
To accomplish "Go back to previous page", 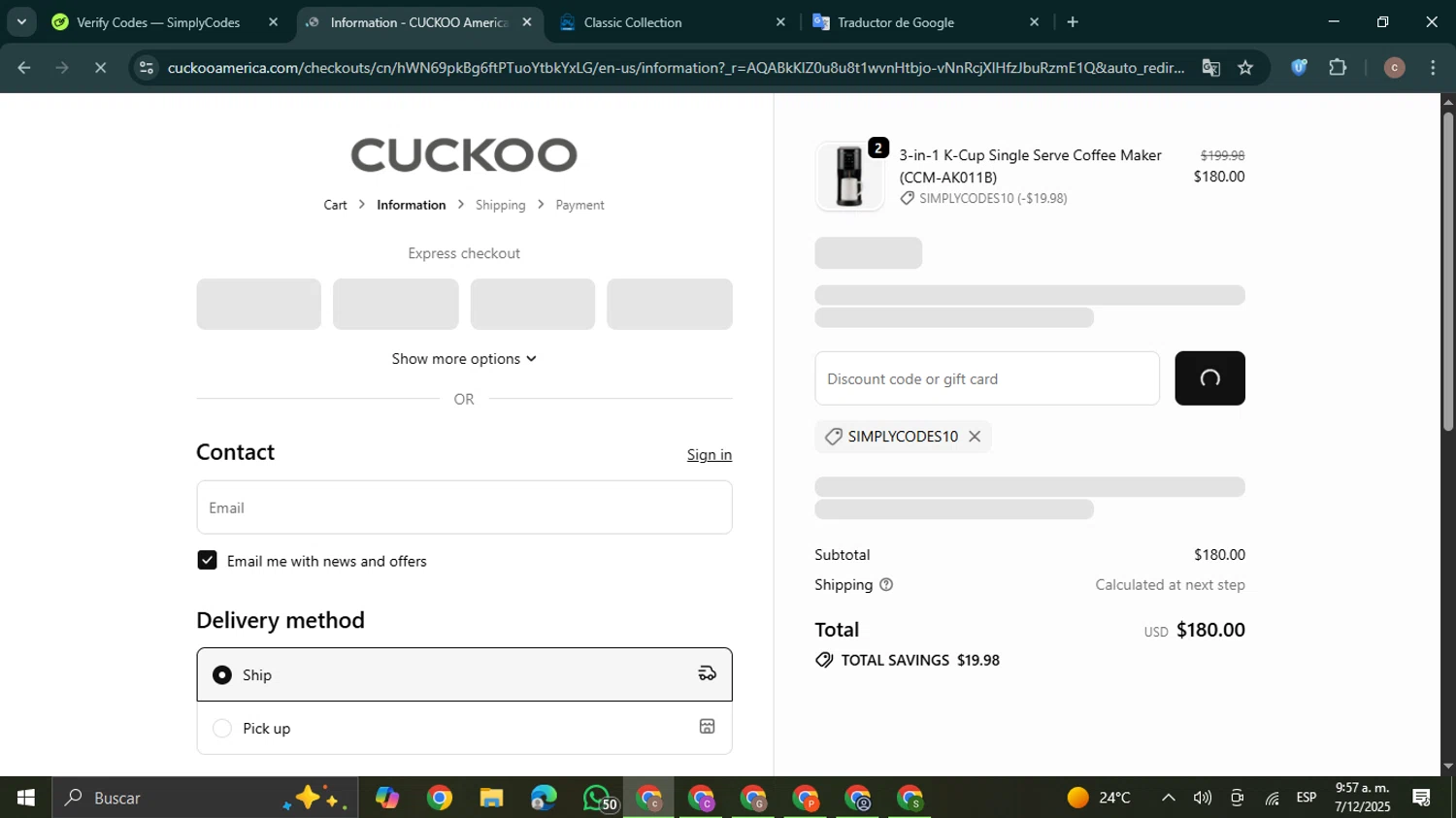I will pos(24,68).
